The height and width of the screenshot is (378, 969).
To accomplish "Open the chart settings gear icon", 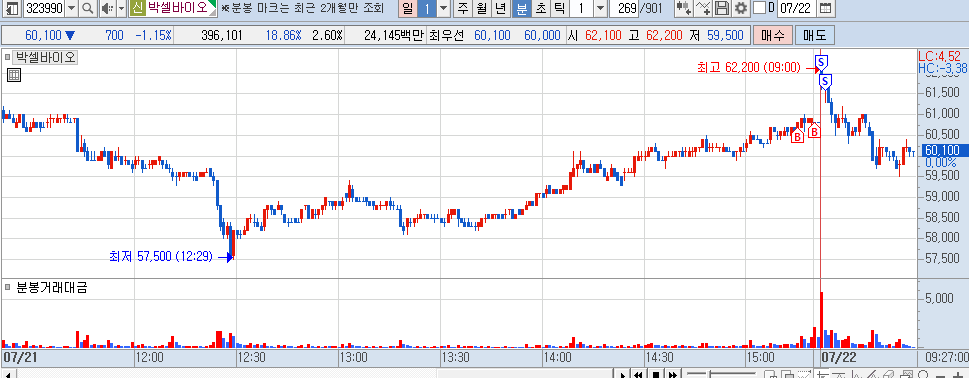I will 740,9.
